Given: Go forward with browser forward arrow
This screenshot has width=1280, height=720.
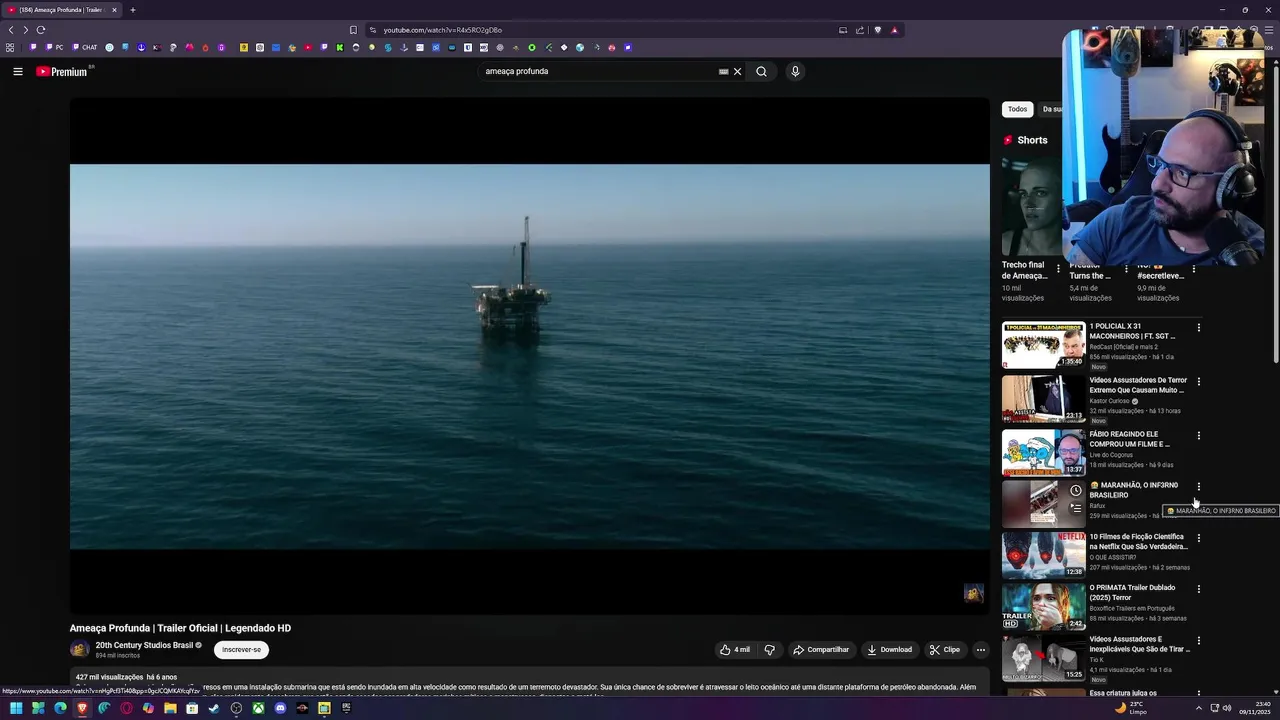Looking at the screenshot, I should [x=26, y=30].
